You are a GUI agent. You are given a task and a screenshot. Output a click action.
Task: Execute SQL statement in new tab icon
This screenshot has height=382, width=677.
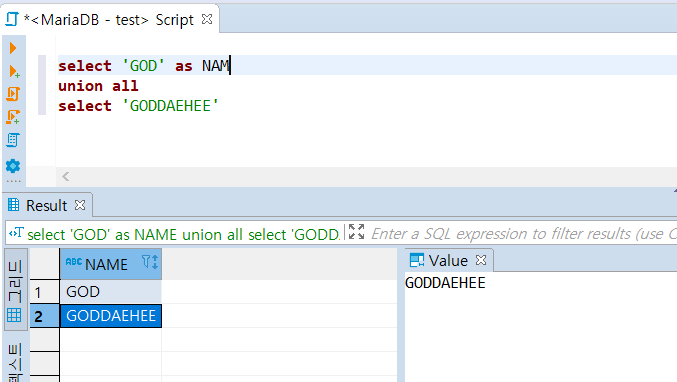point(14,71)
